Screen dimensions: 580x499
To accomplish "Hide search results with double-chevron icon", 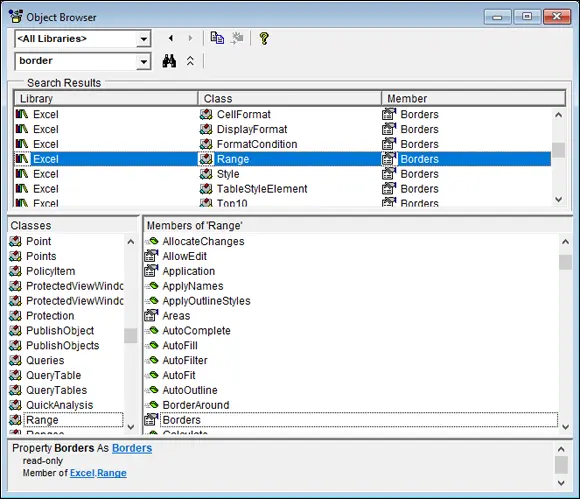I will [x=190, y=61].
